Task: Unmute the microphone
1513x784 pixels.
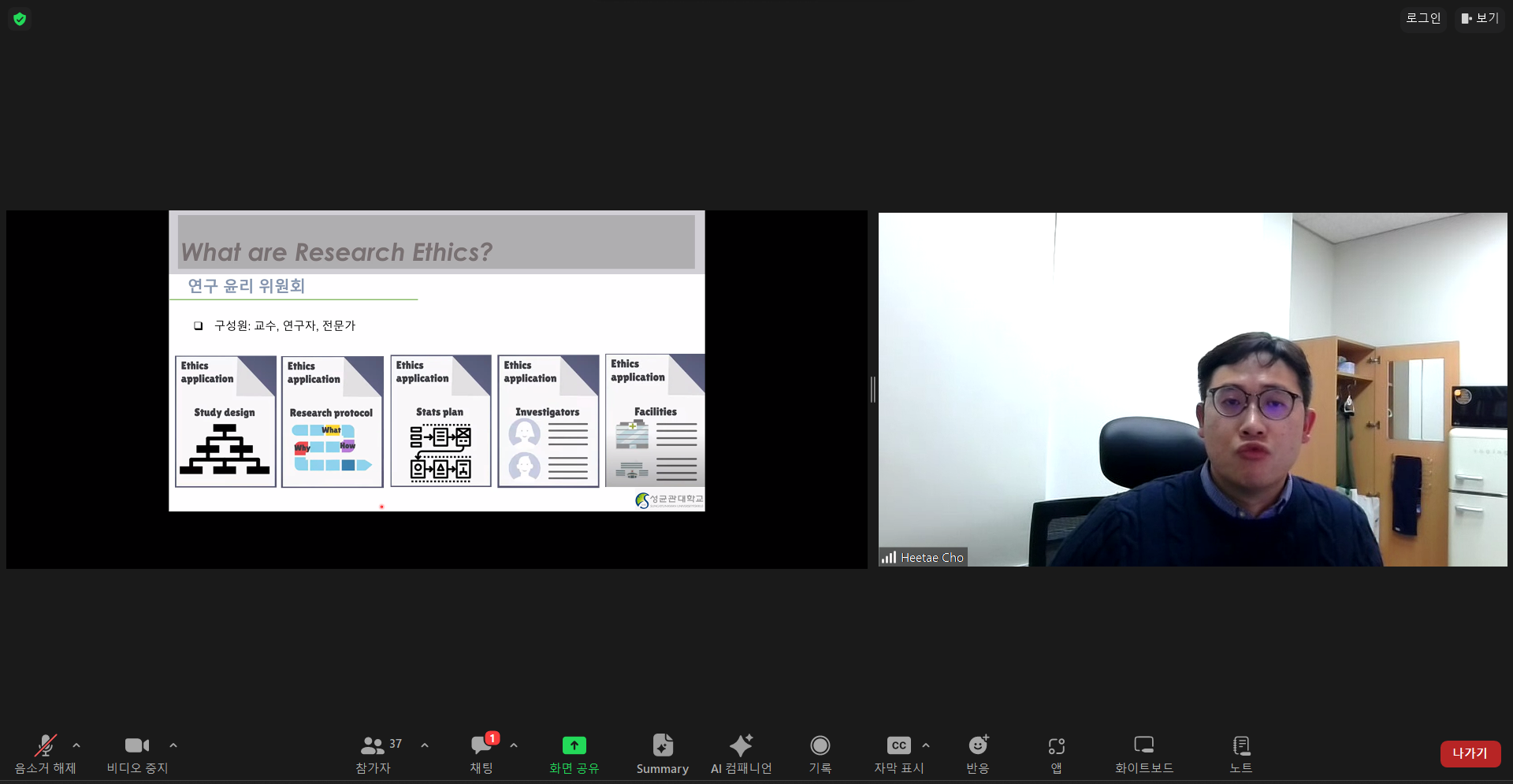Action: point(46,746)
